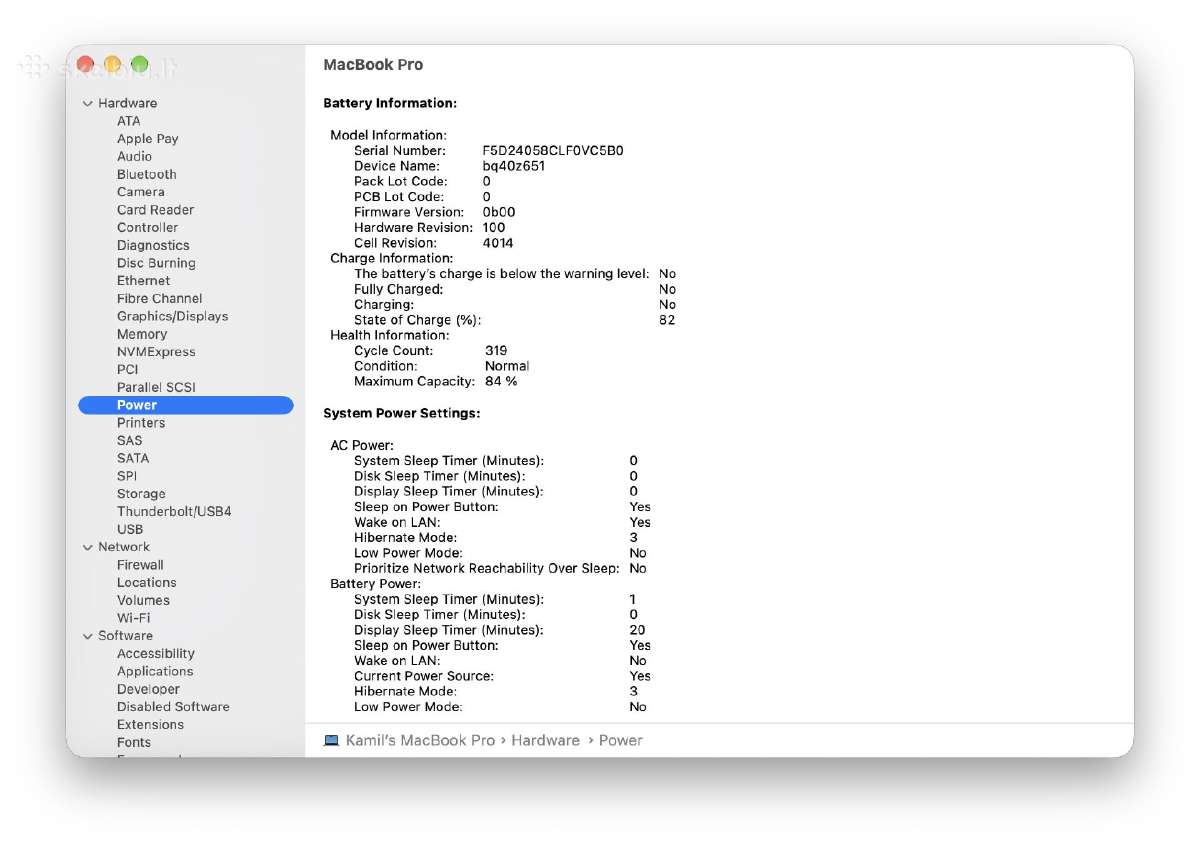Click the green zoom window button
Screen dimensions: 1200x845
point(139,64)
